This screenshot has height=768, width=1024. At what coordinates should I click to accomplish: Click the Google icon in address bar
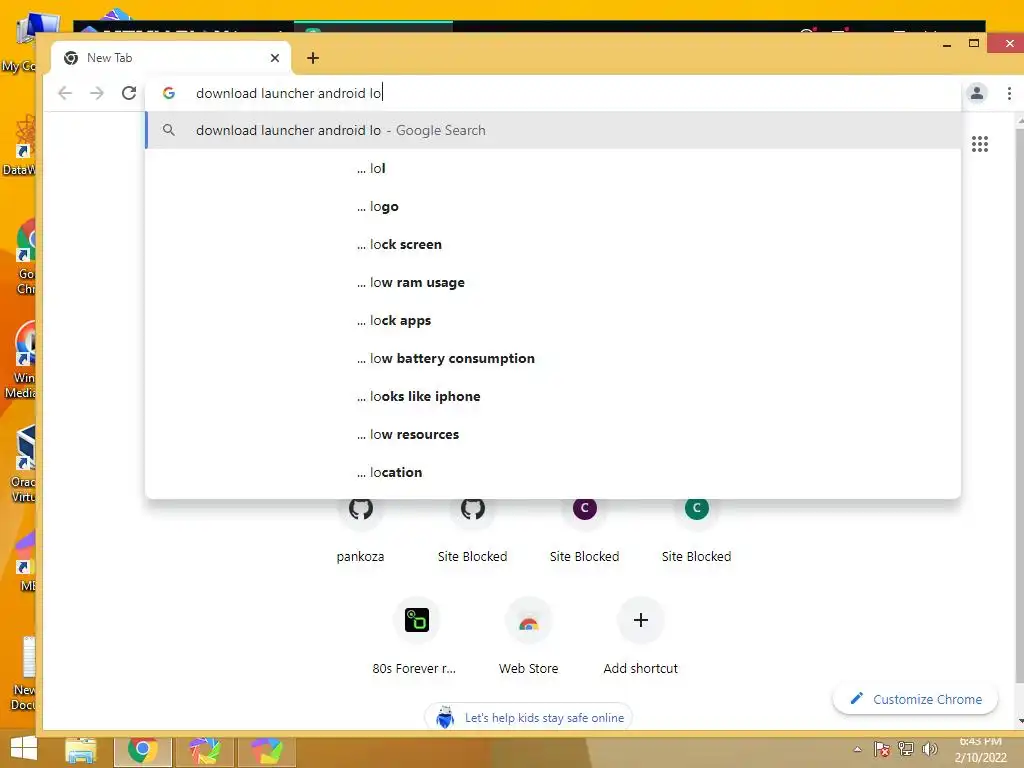168,93
